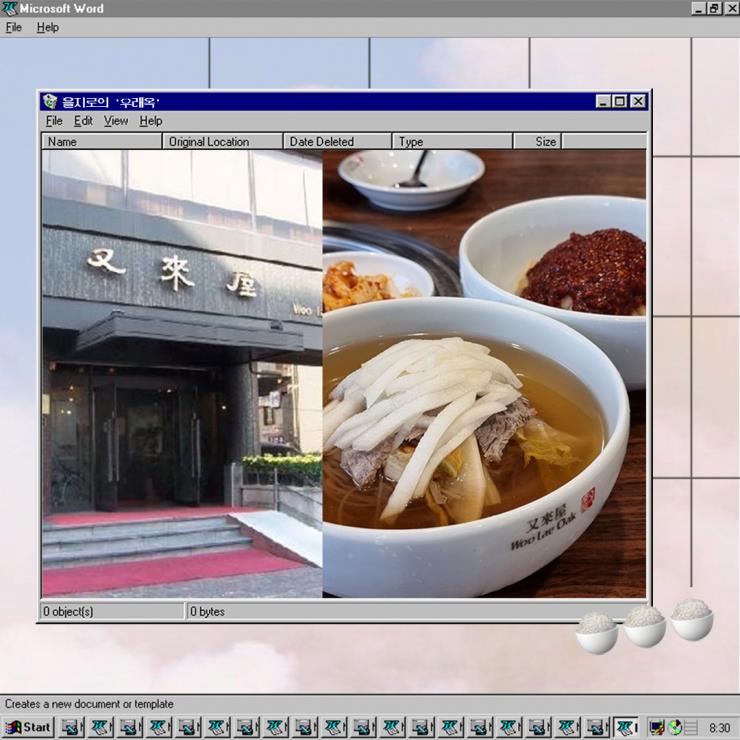This screenshot has width=740, height=740.
Task: Click the Microsoft Word title text
Action: [61, 8]
